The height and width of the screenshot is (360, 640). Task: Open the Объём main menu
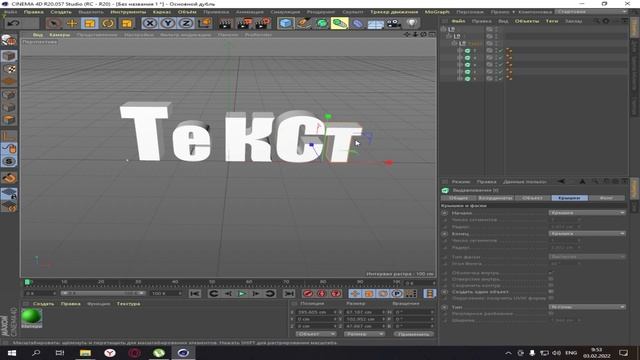pyautogui.click(x=187, y=12)
